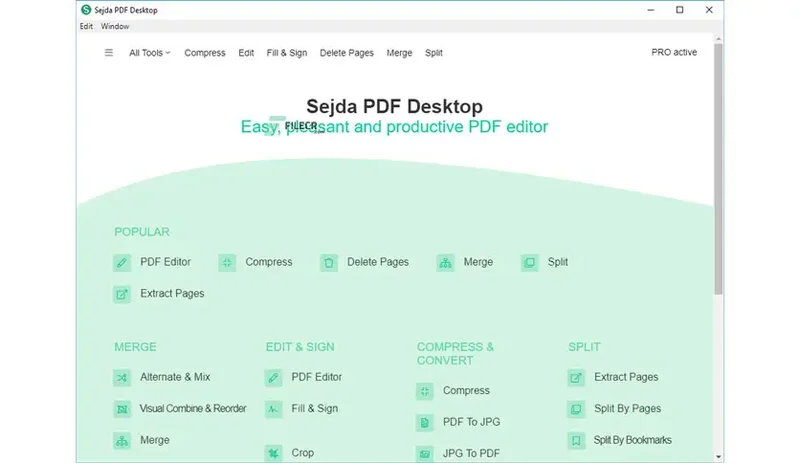Screen dimensions: 800x463
Task: Open the JPG To PDF link
Action: (x=471, y=453)
